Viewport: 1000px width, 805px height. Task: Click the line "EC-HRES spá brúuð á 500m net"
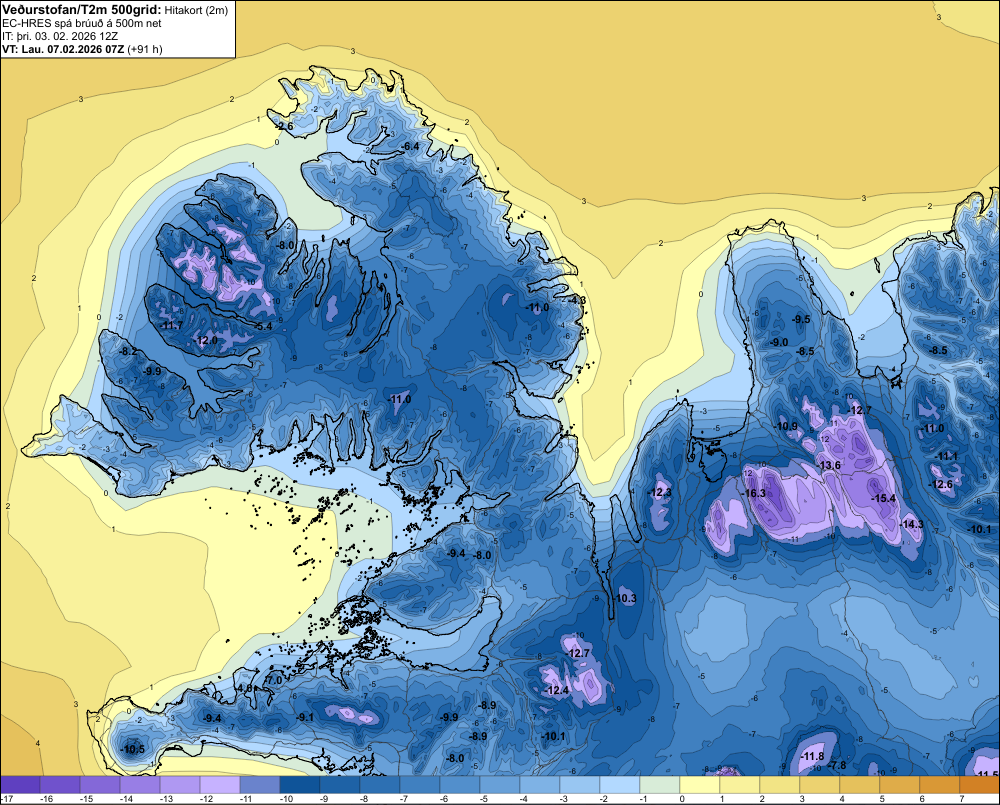(x=82, y=23)
